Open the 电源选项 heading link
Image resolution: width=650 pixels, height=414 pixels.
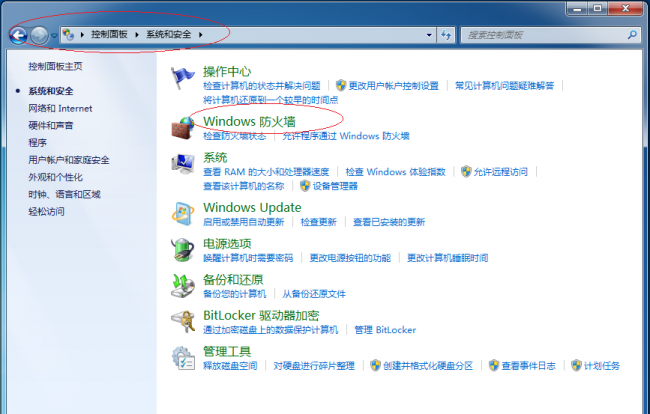click(x=227, y=243)
